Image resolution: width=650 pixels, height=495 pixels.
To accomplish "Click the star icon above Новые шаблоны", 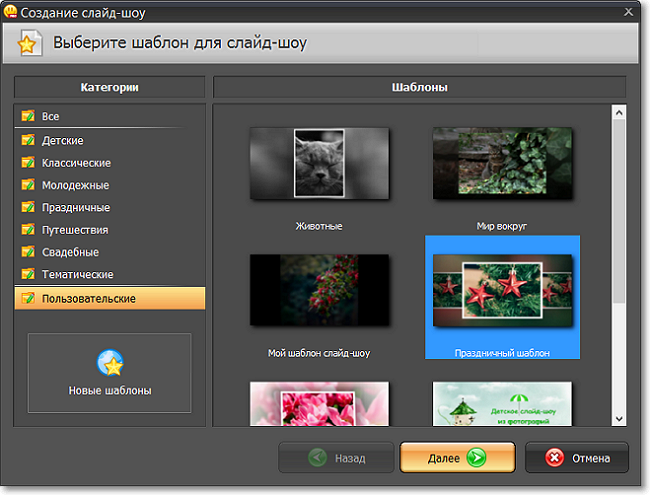I will [x=109, y=362].
